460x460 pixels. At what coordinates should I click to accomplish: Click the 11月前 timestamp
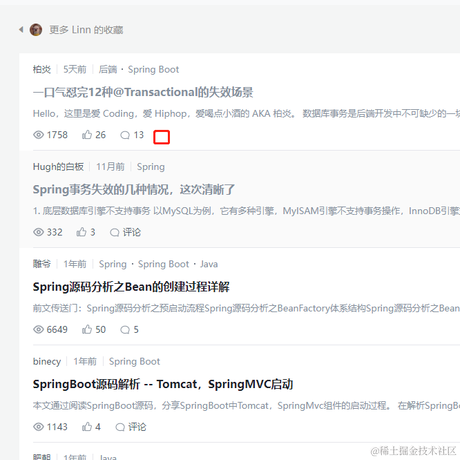pyautogui.click(x=110, y=167)
